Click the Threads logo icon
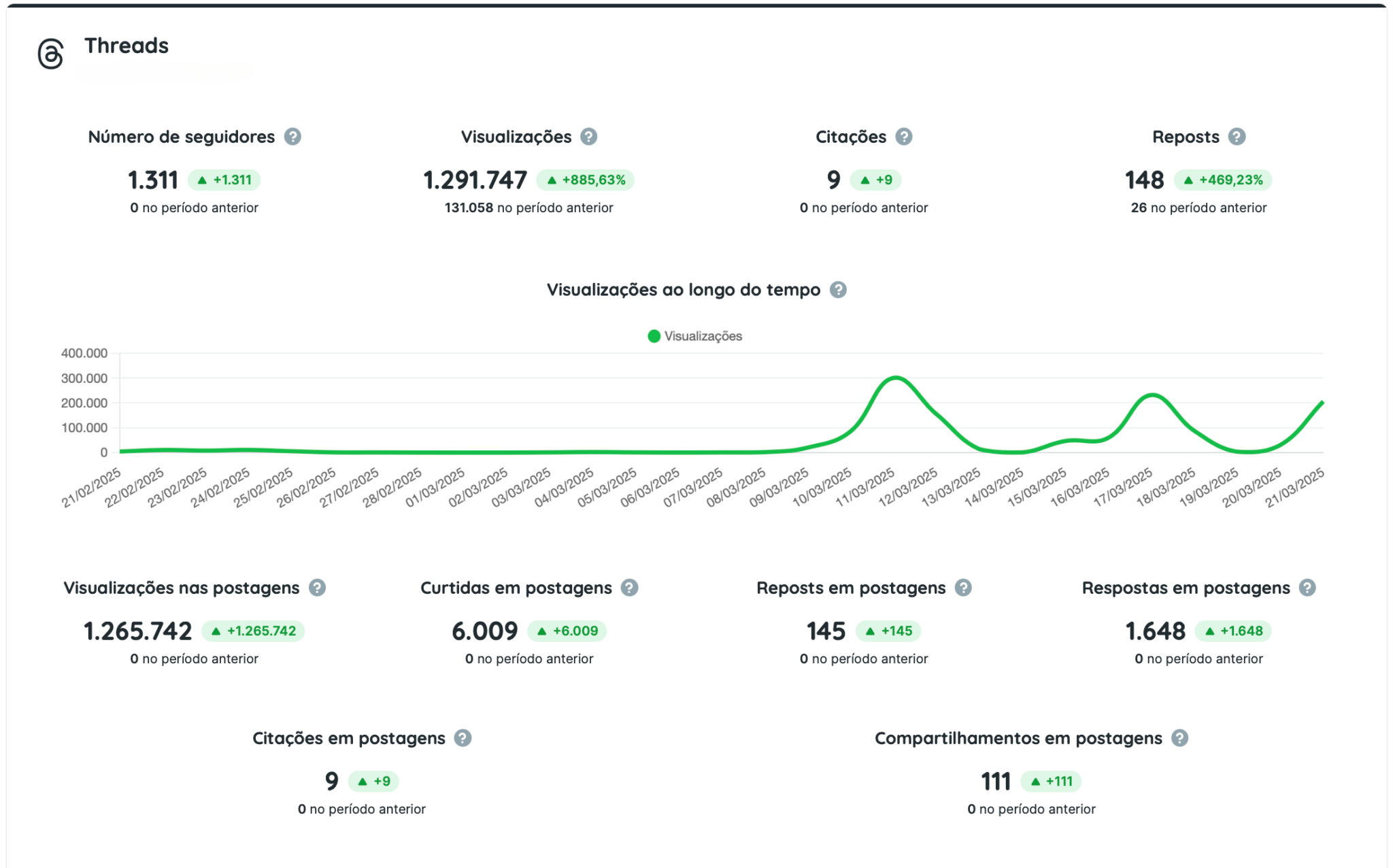 tap(50, 54)
